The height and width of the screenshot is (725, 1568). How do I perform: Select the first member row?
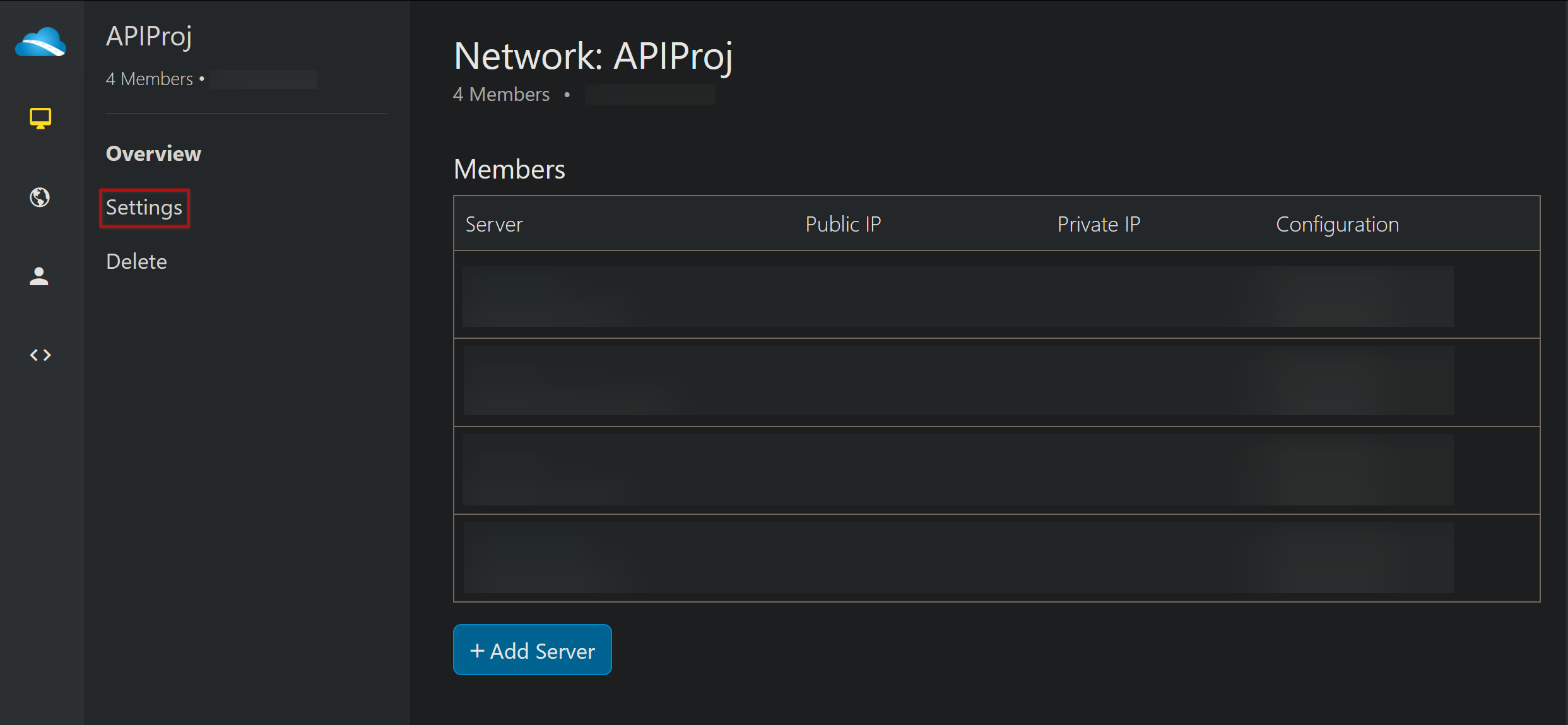coord(957,295)
